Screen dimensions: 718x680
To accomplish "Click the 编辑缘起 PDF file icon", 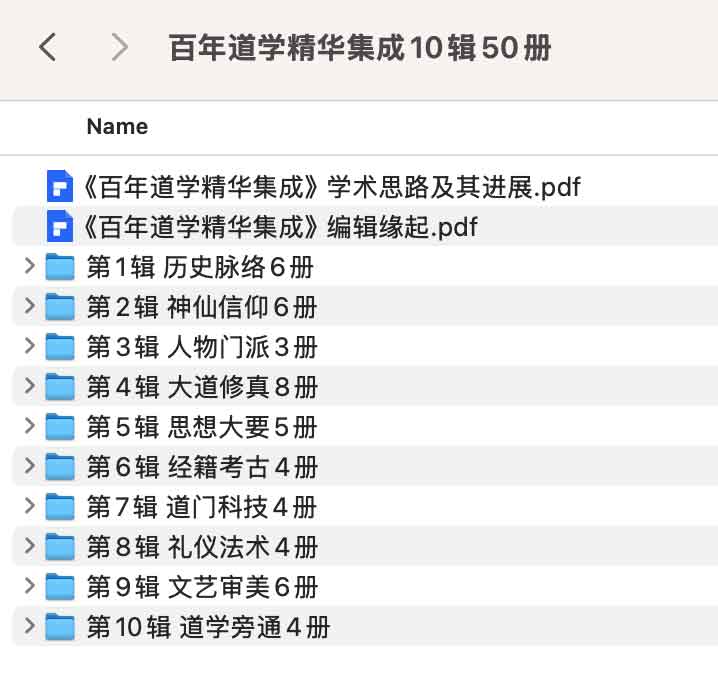I will (x=60, y=227).
